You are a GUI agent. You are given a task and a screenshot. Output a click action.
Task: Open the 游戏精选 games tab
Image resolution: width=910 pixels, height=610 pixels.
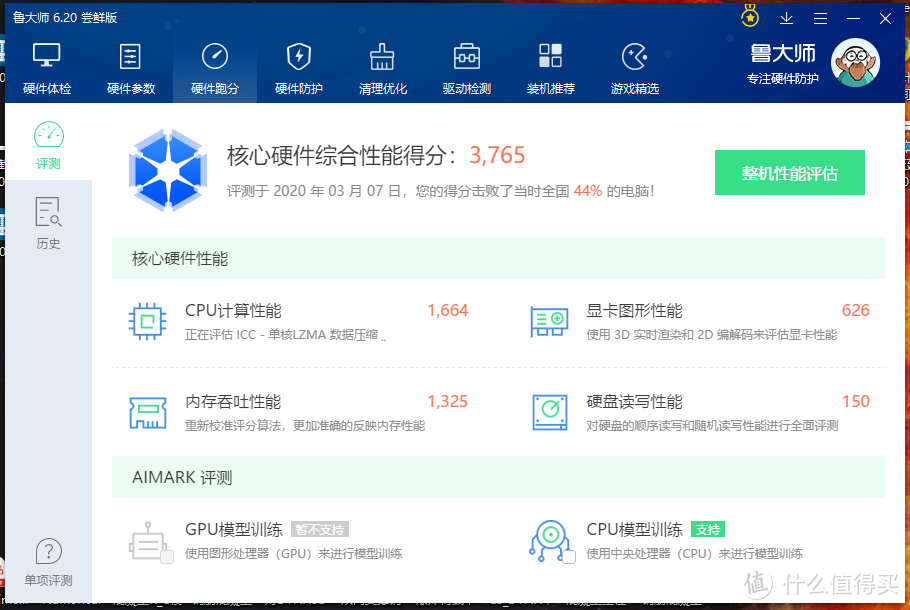[635, 68]
